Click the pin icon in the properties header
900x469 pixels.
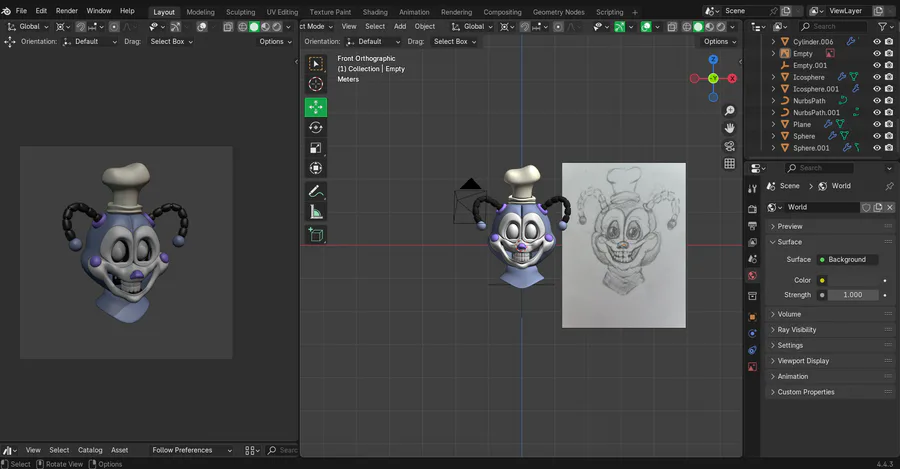[889, 186]
